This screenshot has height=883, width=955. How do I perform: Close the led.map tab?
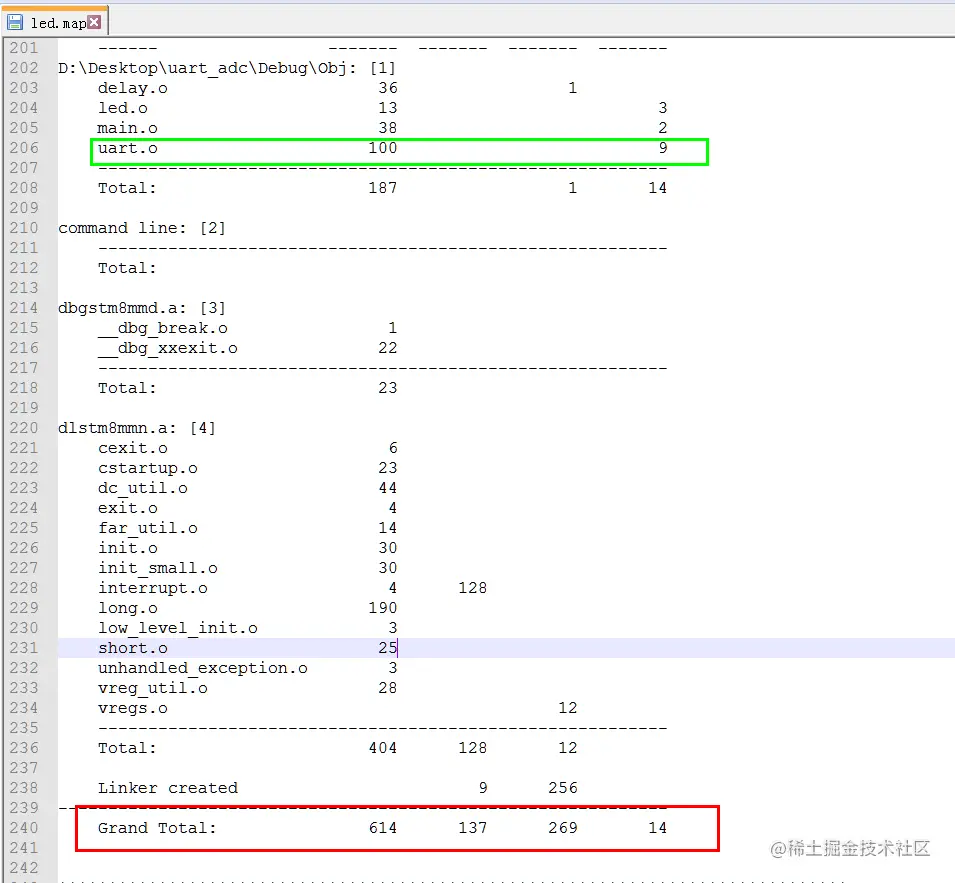coord(94,22)
